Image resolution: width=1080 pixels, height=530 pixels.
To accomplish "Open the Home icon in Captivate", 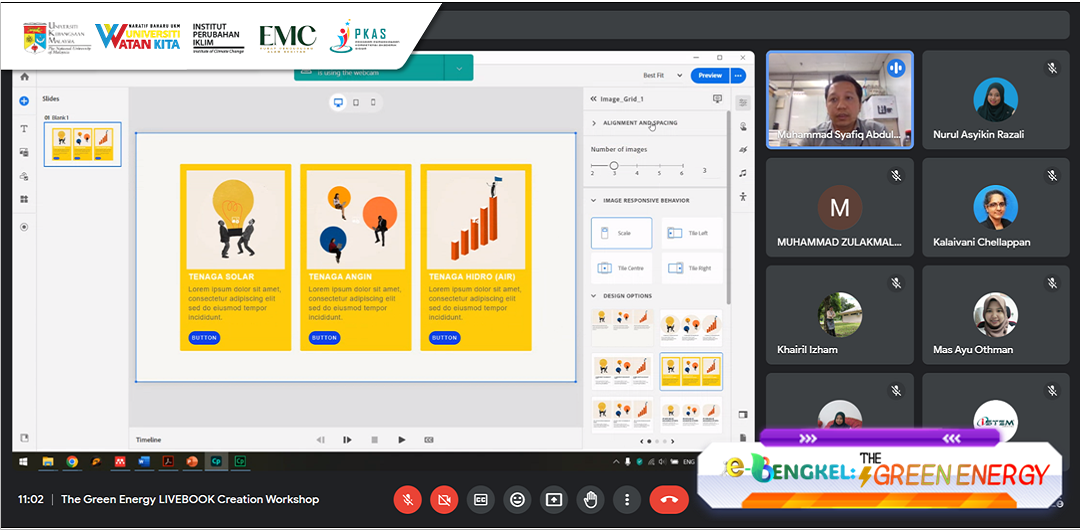I will point(24,77).
